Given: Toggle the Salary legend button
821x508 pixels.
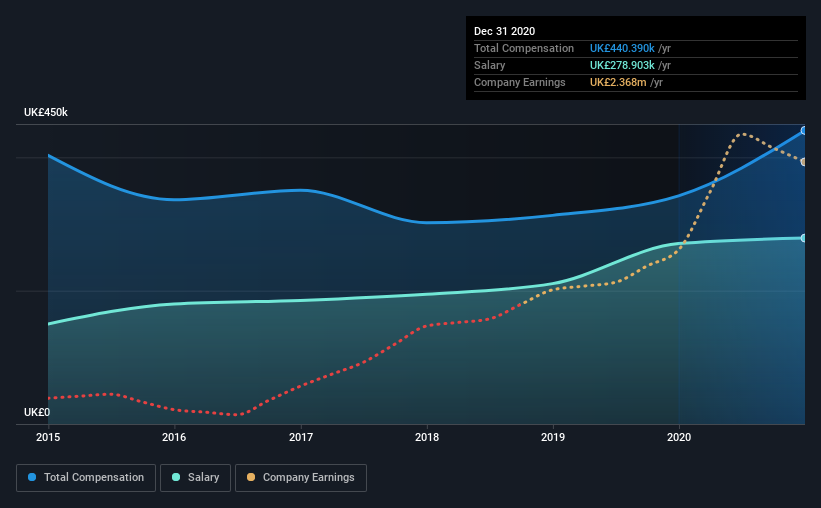Looking at the screenshot, I should pyautogui.click(x=195, y=478).
